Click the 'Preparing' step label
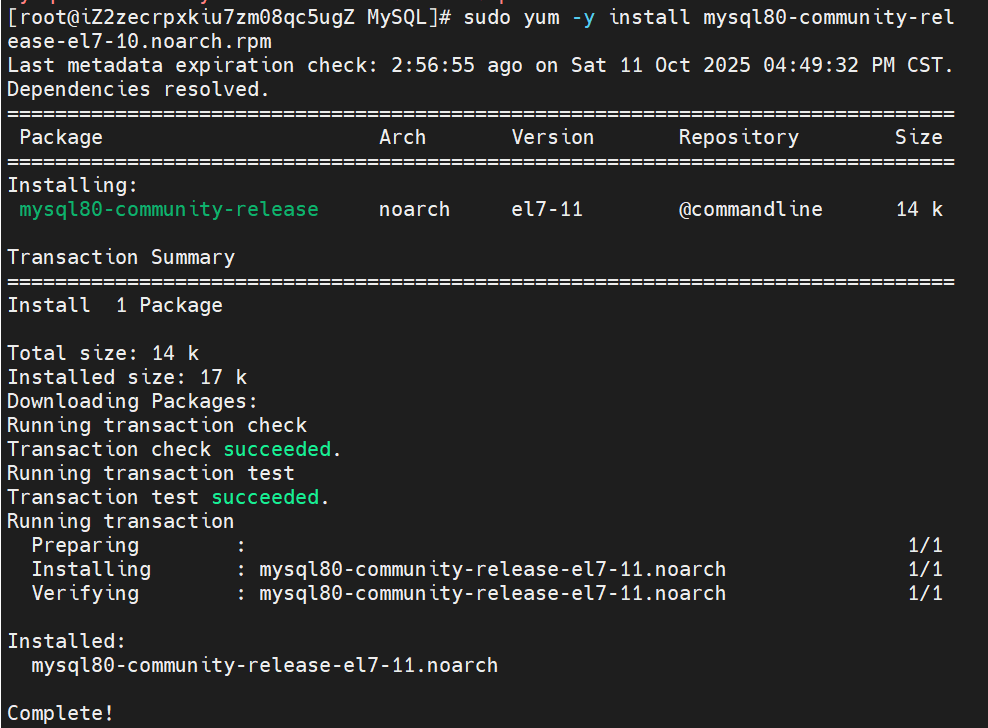 tap(85, 545)
